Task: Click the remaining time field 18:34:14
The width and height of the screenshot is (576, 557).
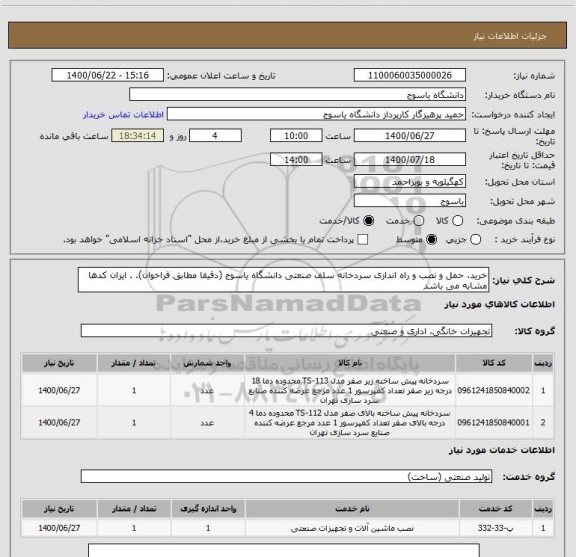Action: pos(138,136)
